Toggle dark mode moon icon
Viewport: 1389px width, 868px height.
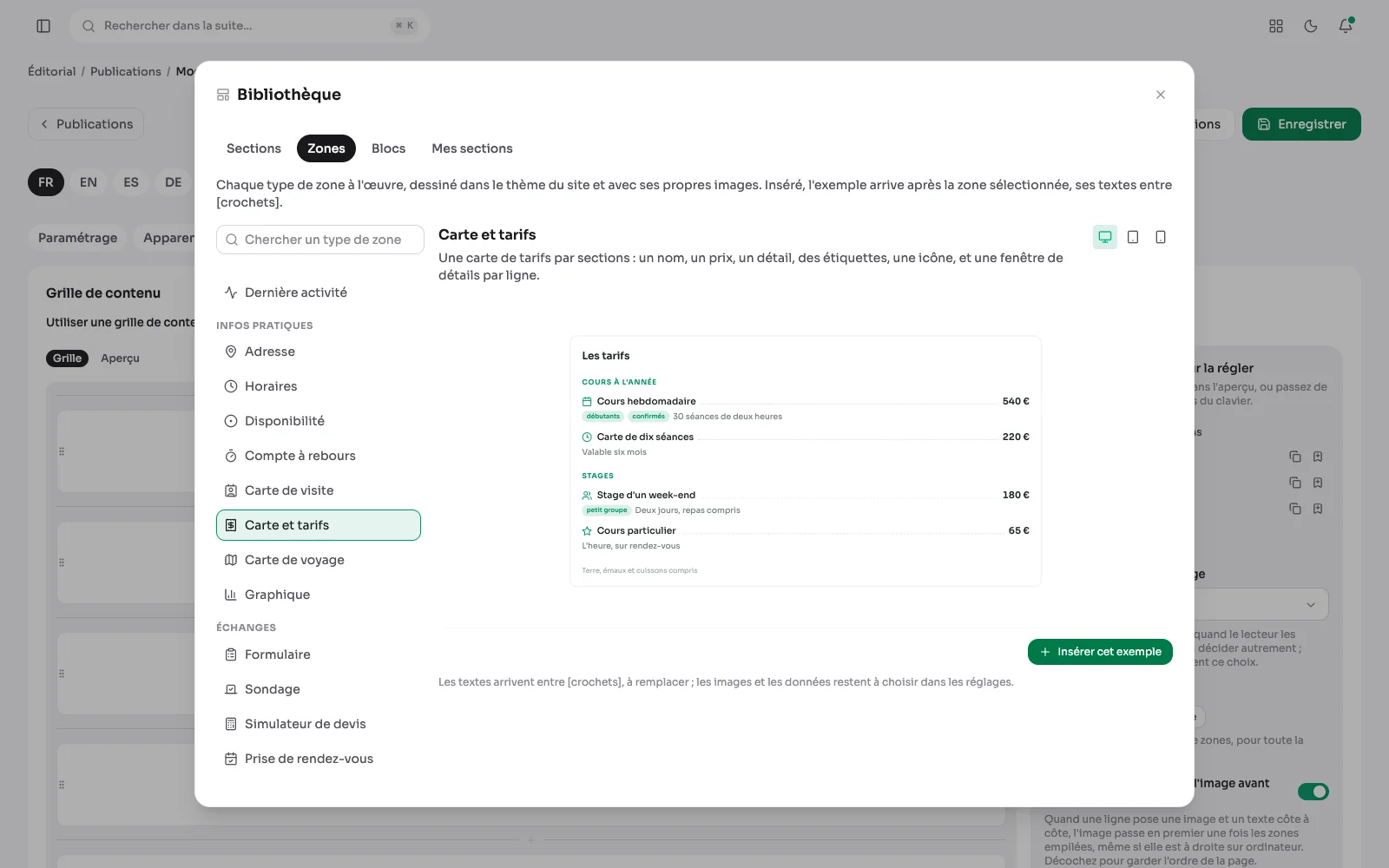[x=1311, y=26]
